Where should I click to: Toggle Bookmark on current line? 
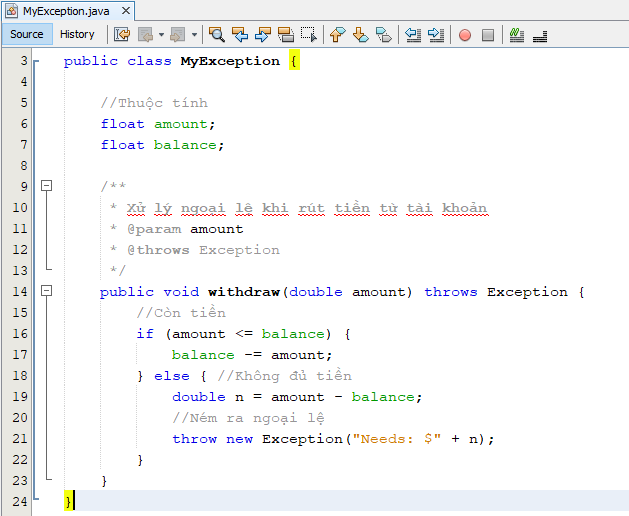coord(384,35)
